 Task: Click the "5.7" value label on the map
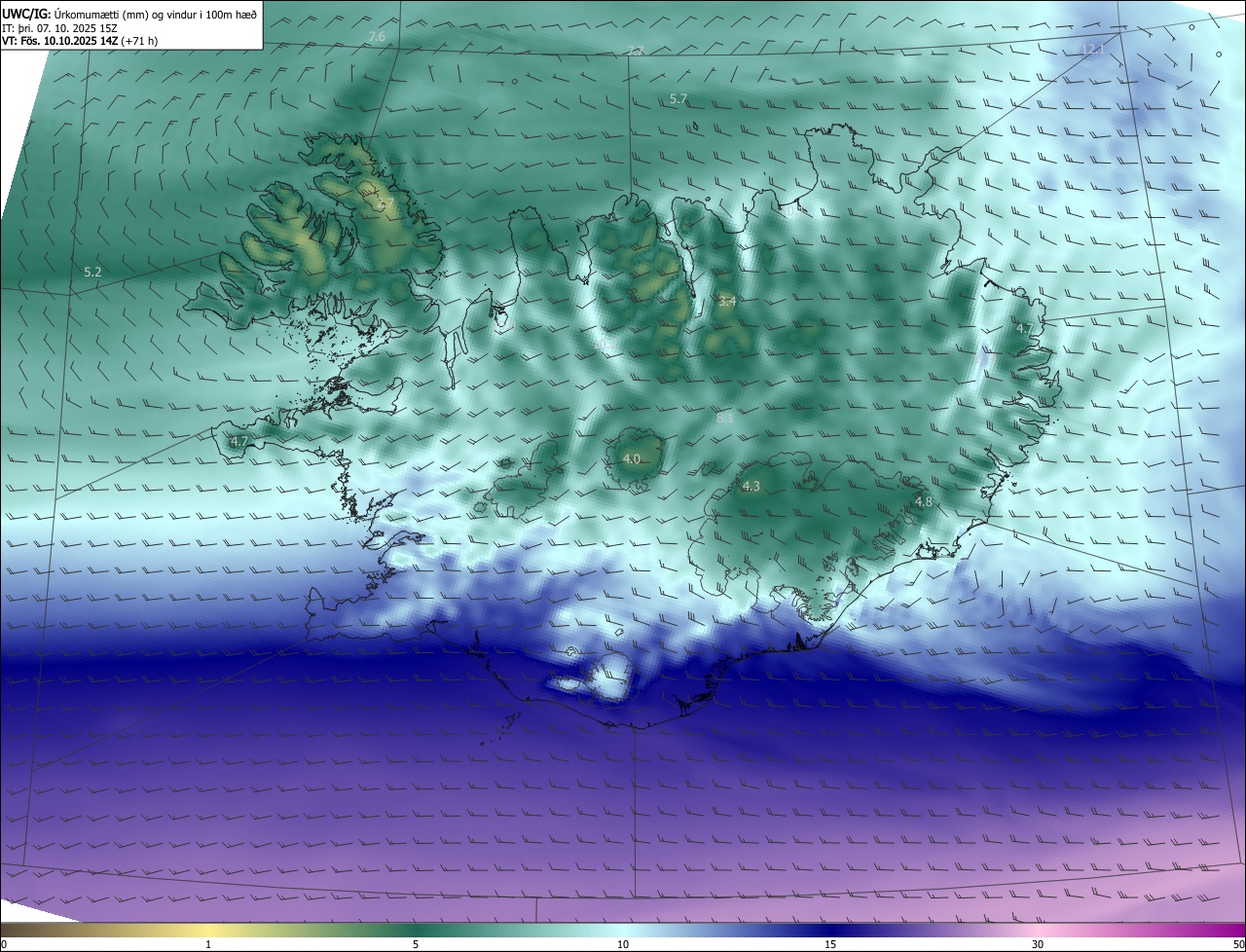click(678, 98)
